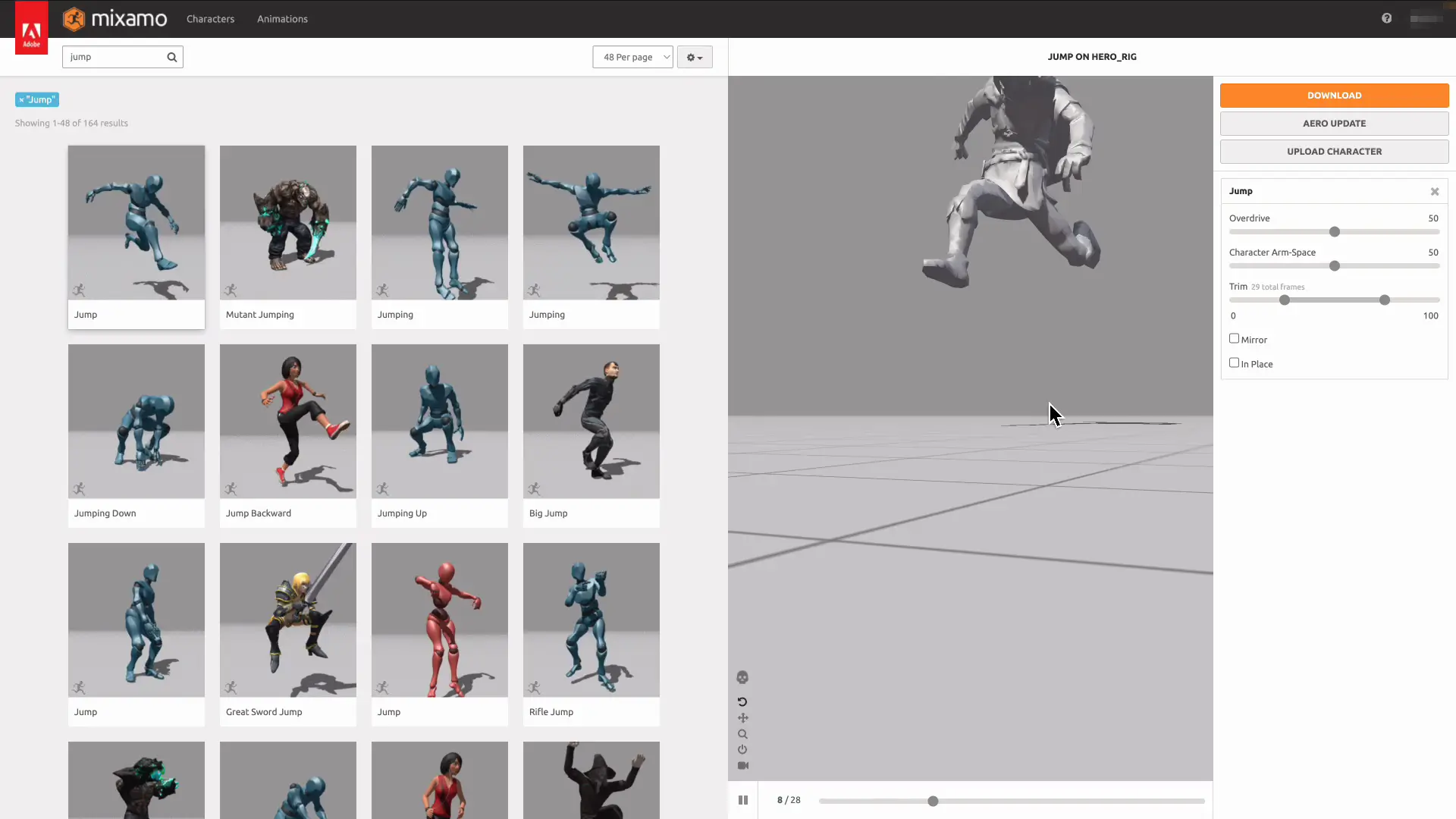Select the Mutant Jumping animation thumbnail
Viewport: 1456px width, 819px height.
pos(288,222)
